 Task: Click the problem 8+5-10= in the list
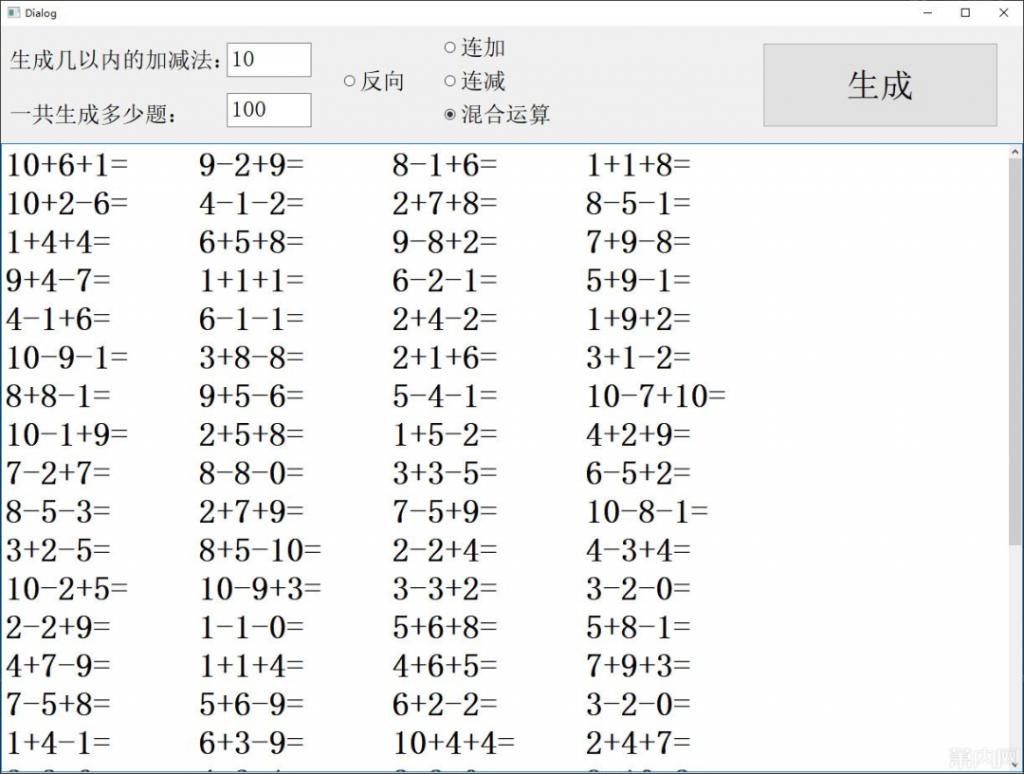pos(260,550)
